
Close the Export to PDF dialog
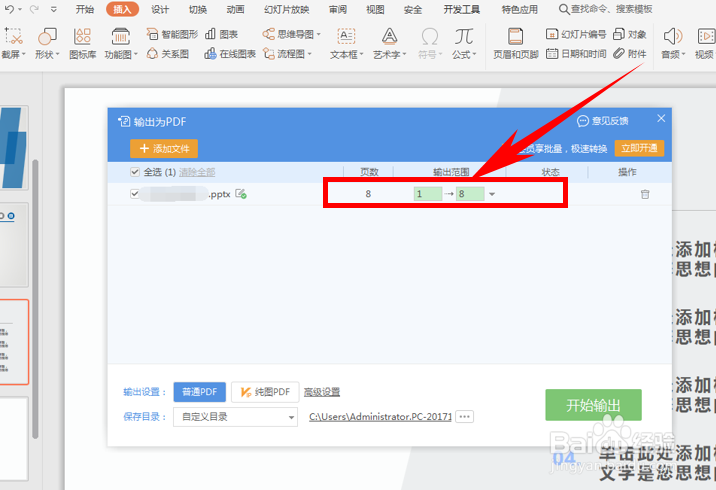tap(661, 118)
